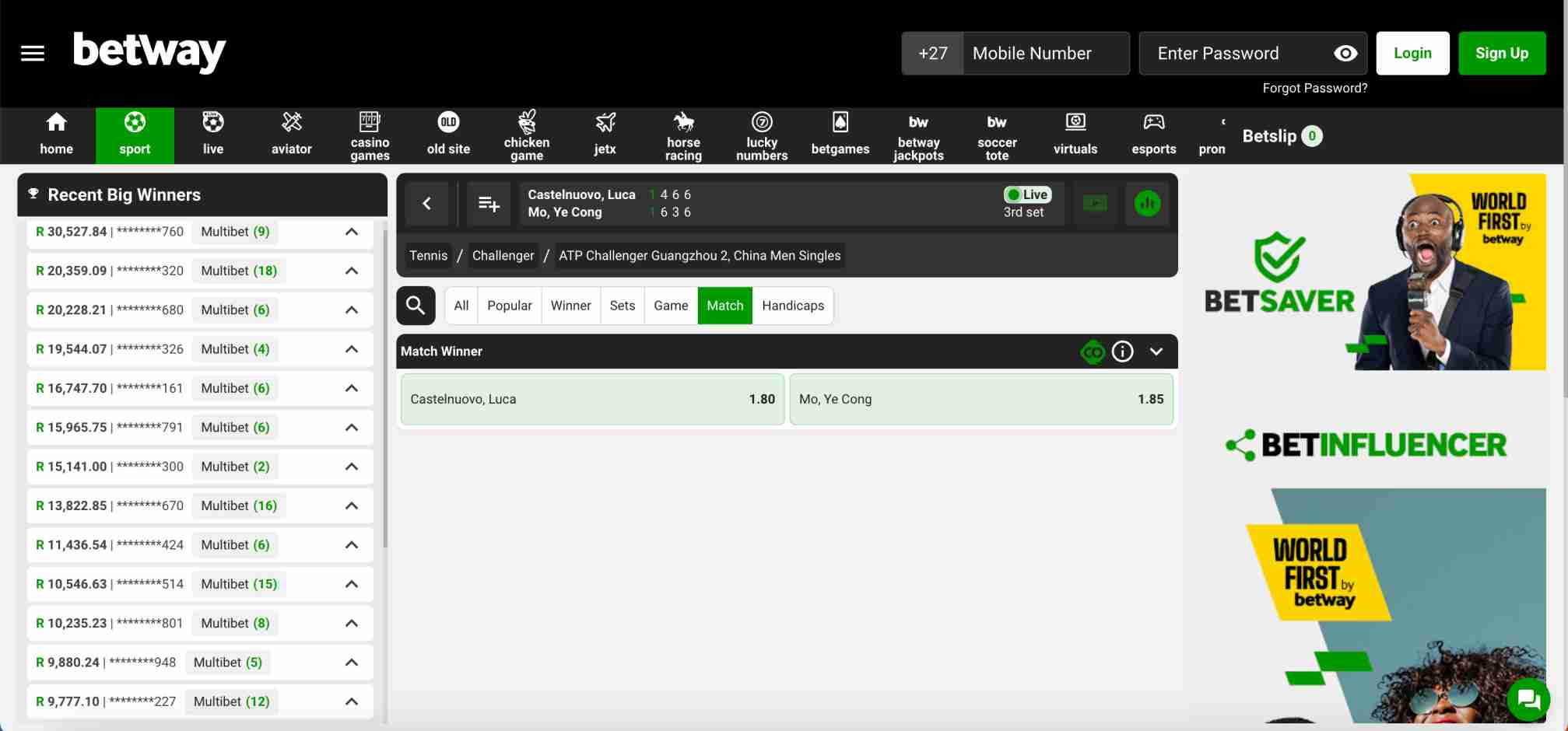Screen dimensions: 1568x731
Task: Switch to the old site
Action: (448, 135)
